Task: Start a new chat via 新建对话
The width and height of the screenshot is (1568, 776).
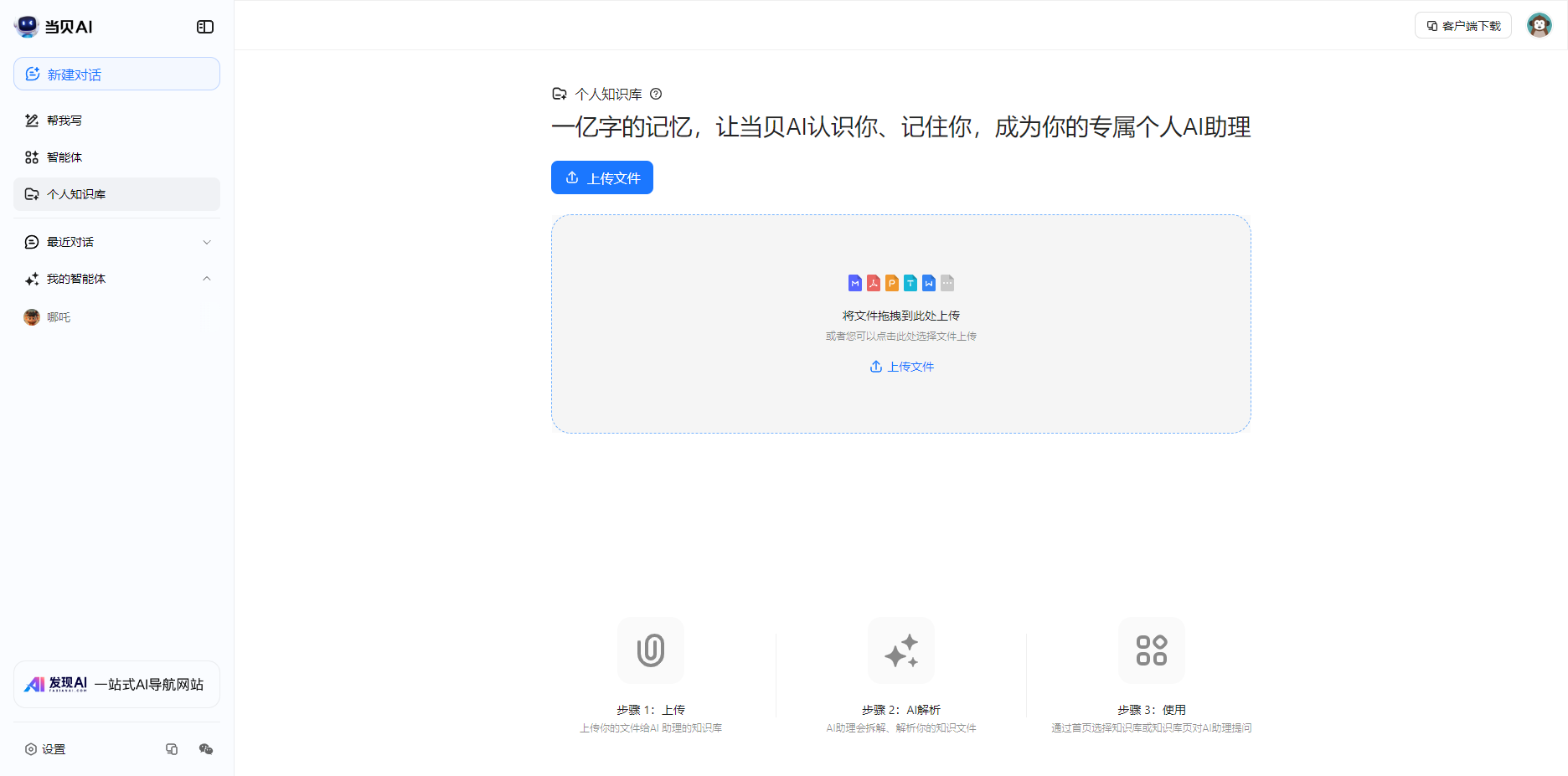Action: (x=116, y=74)
